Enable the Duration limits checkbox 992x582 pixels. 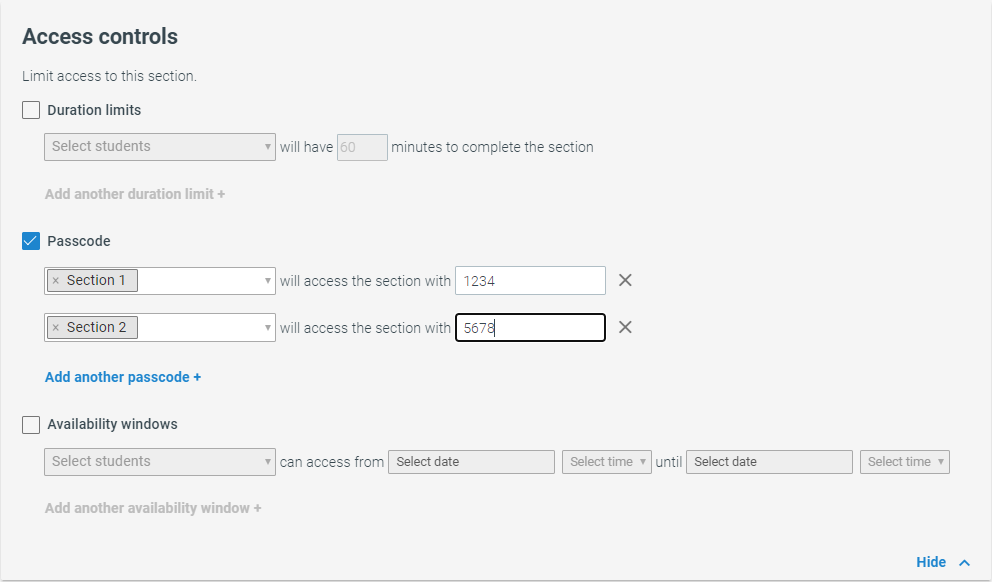pos(31,110)
